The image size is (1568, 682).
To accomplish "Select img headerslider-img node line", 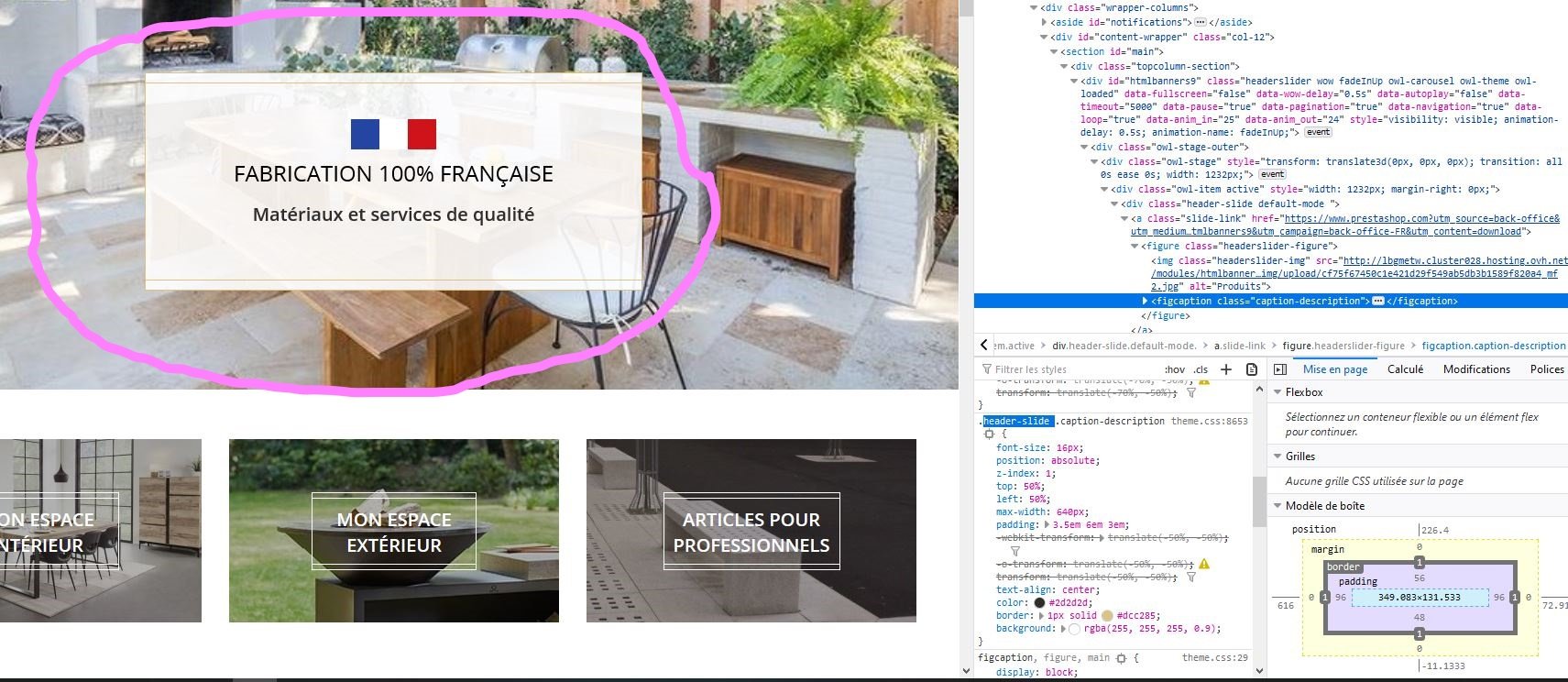I will pos(1360,273).
